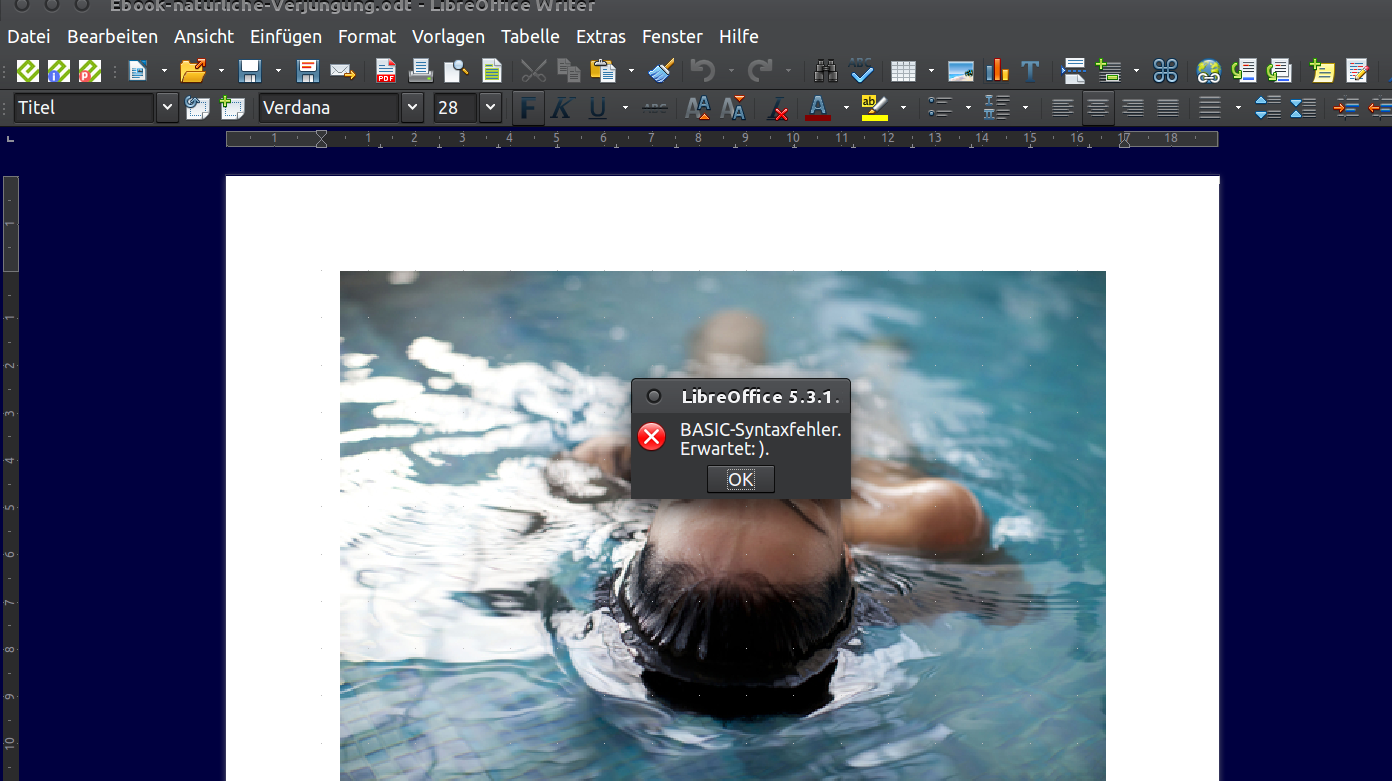Screen dimensions: 1392x781
Task: Run the ABC spelling check
Action: click(x=861, y=71)
